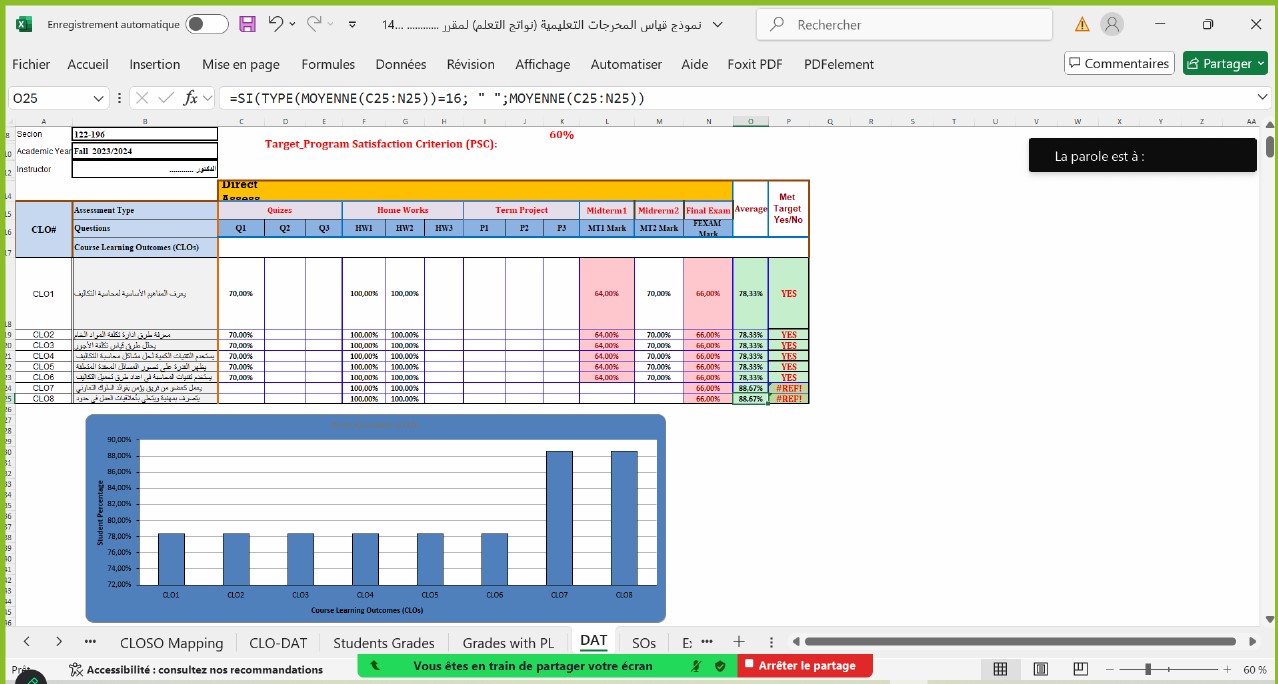1278x684 pixels.
Task: Open the Formules ribbon tab
Action: click(328, 64)
